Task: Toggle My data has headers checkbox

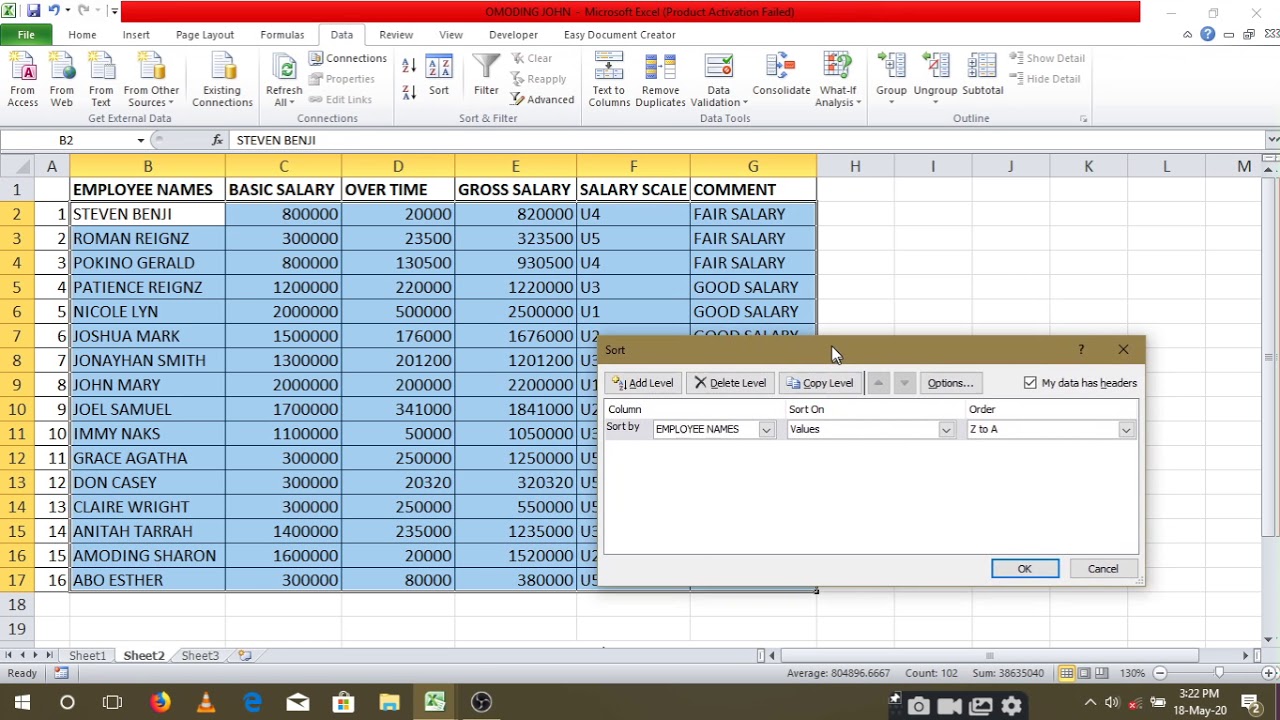Action: pyautogui.click(x=1030, y=383)
